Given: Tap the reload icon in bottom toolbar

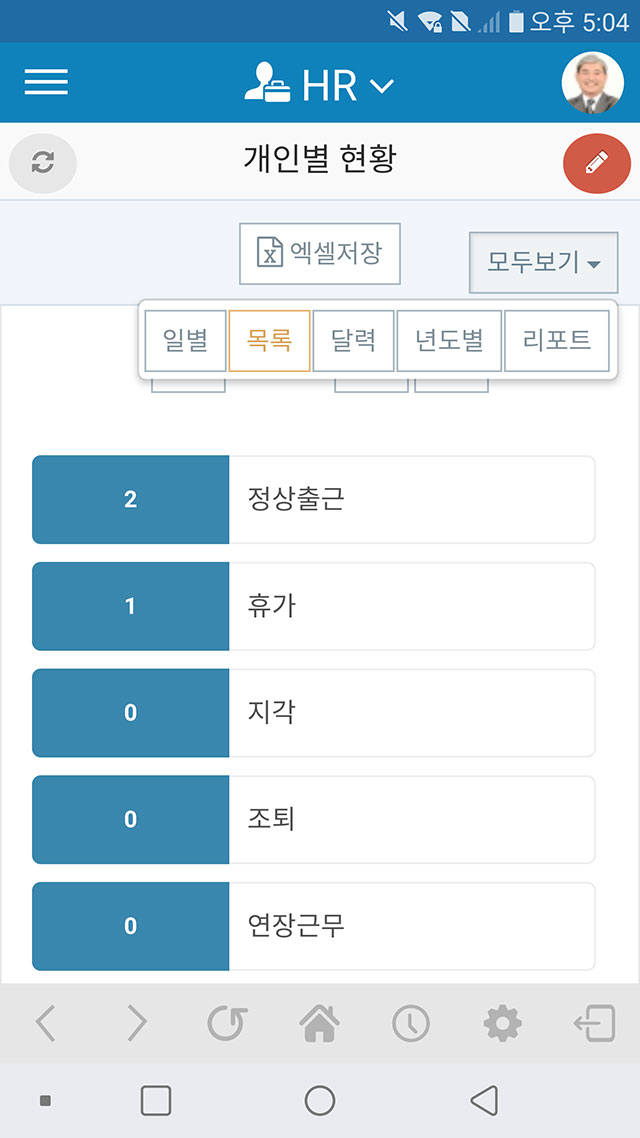Looking at the screenshot, I should tap(226, 1023).
